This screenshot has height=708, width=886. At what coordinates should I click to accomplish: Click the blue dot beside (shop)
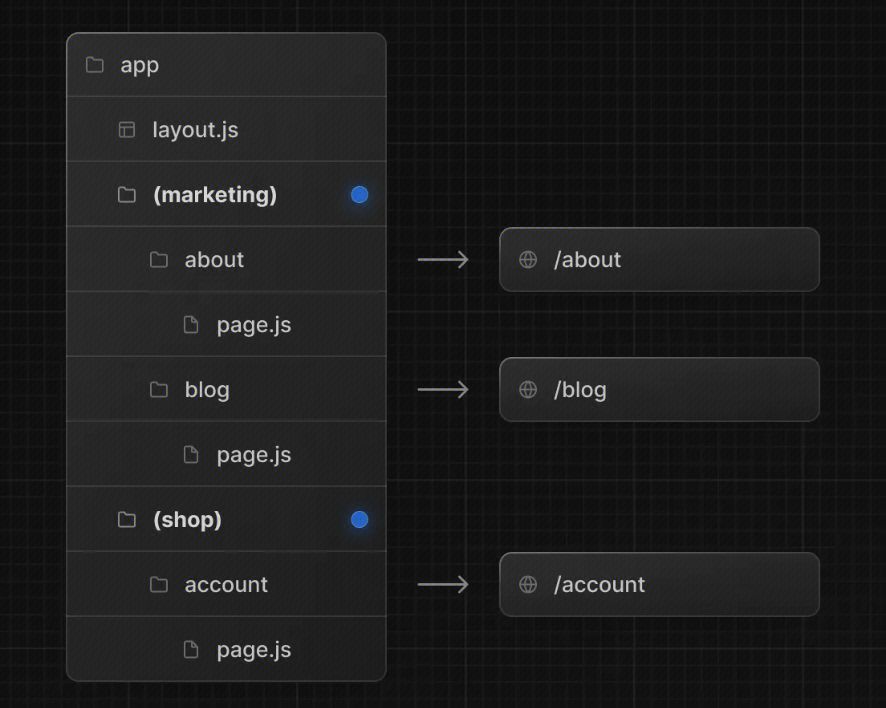(359, 520)
